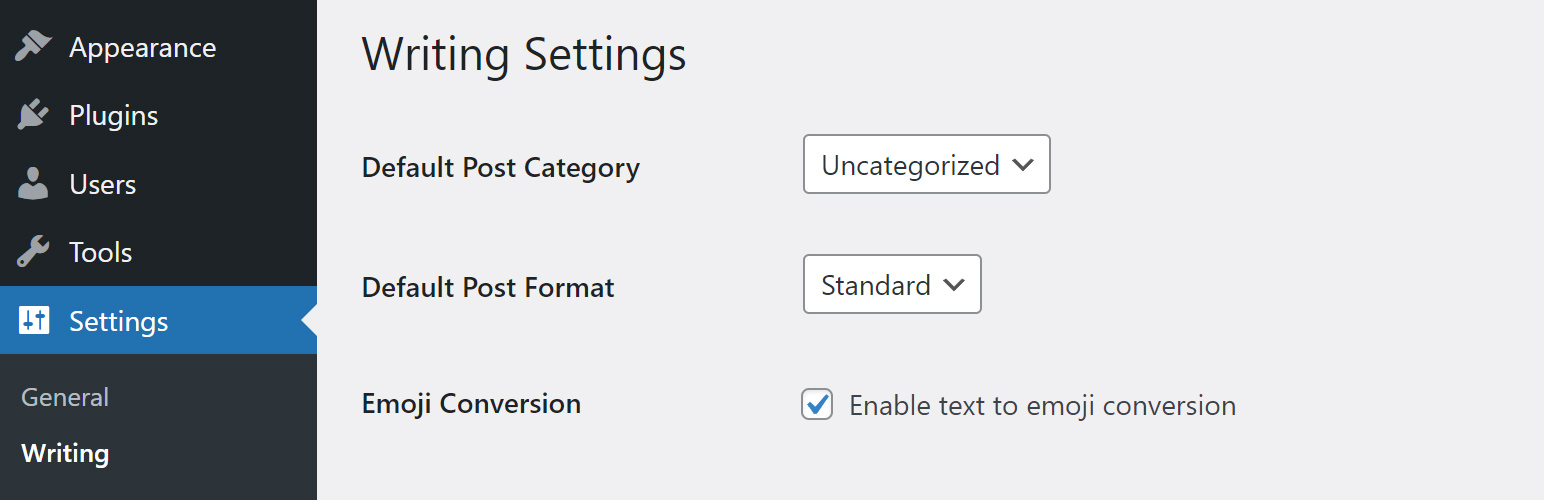
Task: Uncheck the emoji conversion checkbox
Action: 817,404
